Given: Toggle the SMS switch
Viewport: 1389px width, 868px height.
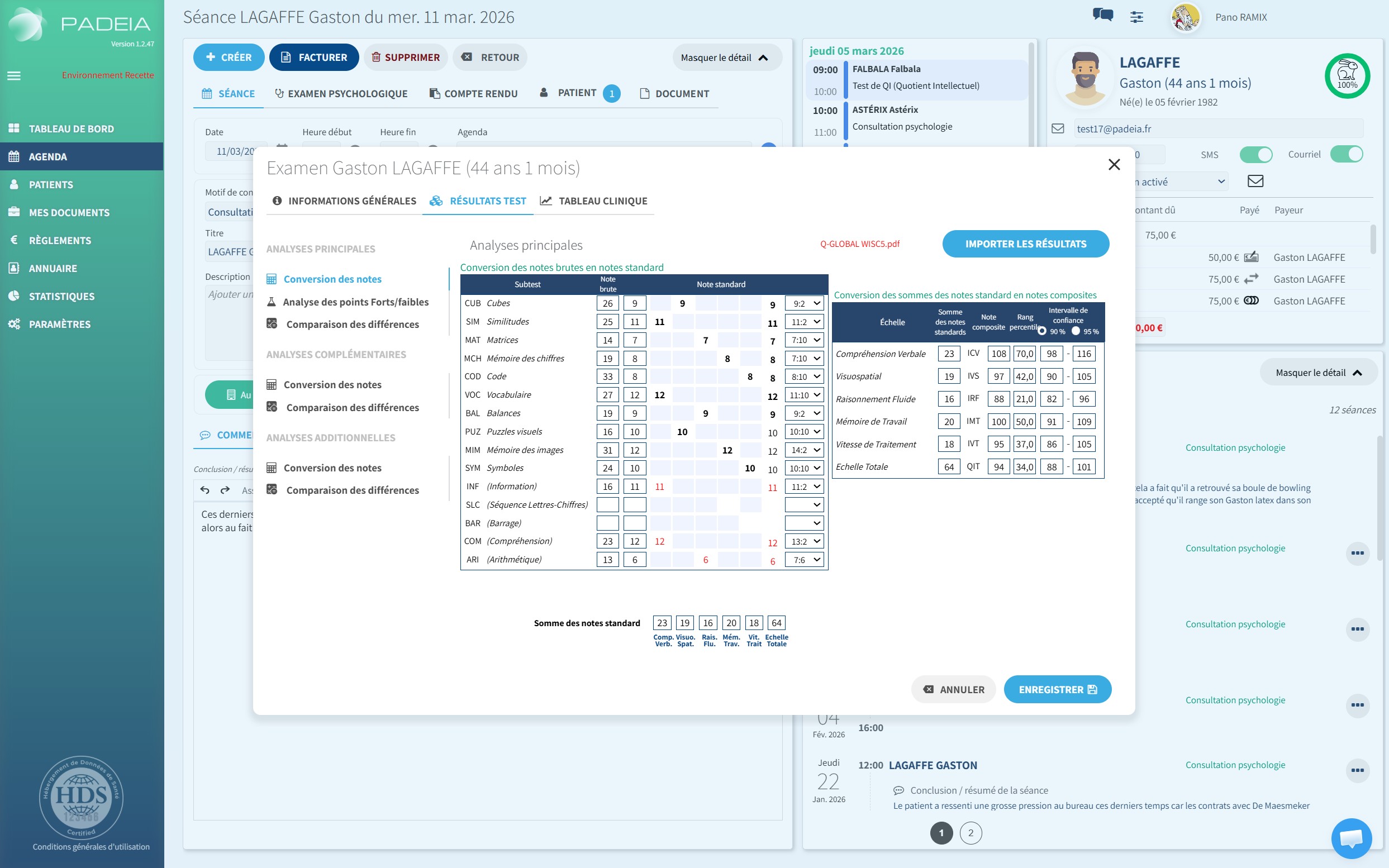Looking at the screenshot, I should 1255,154.
